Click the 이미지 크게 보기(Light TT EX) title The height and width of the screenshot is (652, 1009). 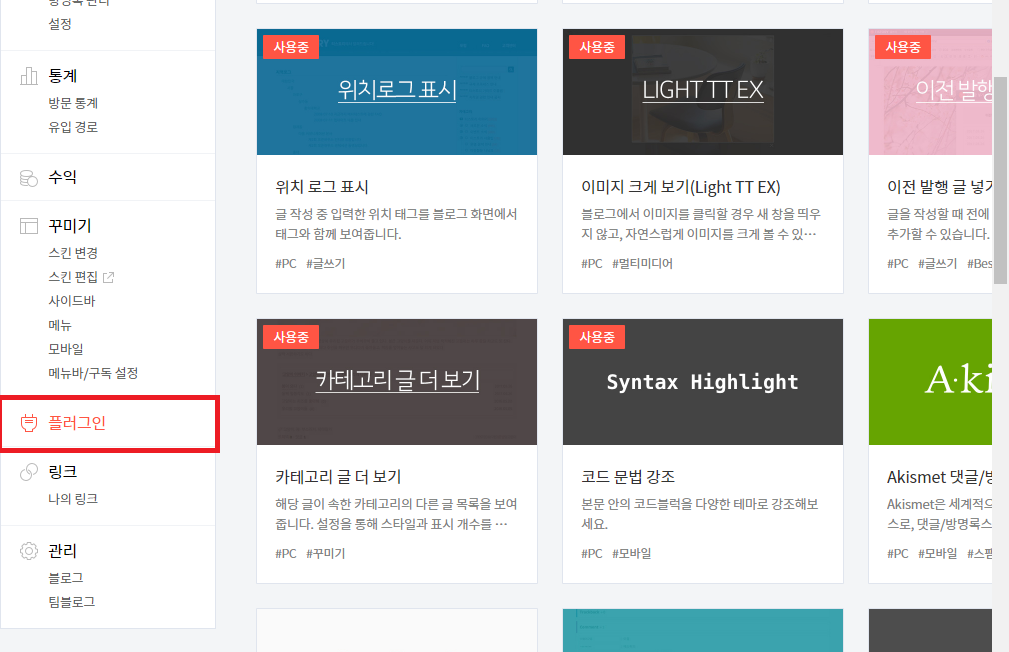click(x=681, y=187)
